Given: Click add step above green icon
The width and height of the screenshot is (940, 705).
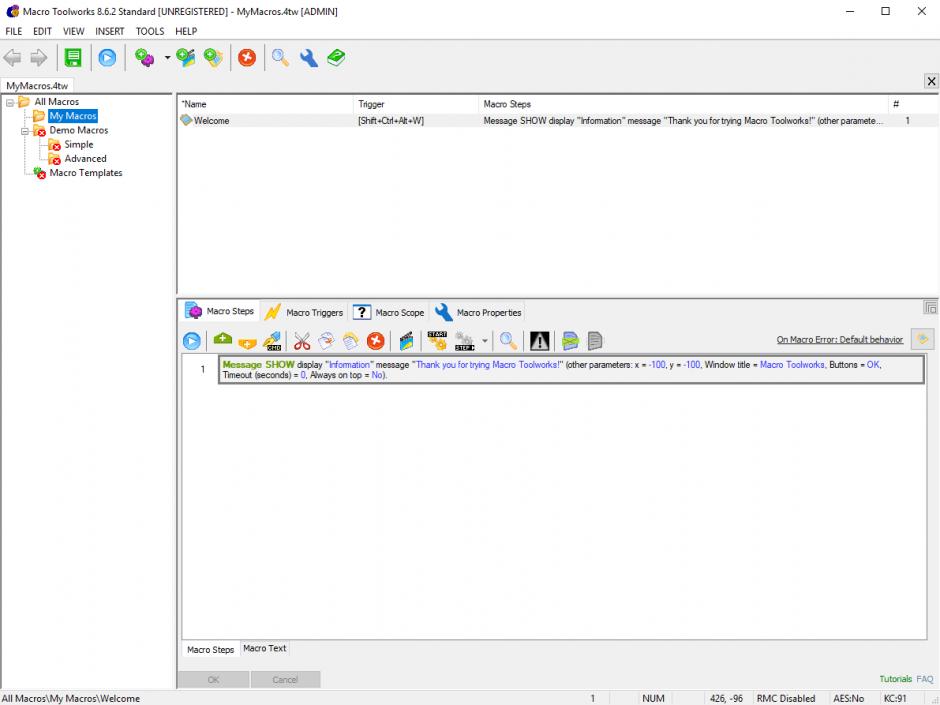Looking at the screenshot, I should pyautogui.click(x=222, y=340).
